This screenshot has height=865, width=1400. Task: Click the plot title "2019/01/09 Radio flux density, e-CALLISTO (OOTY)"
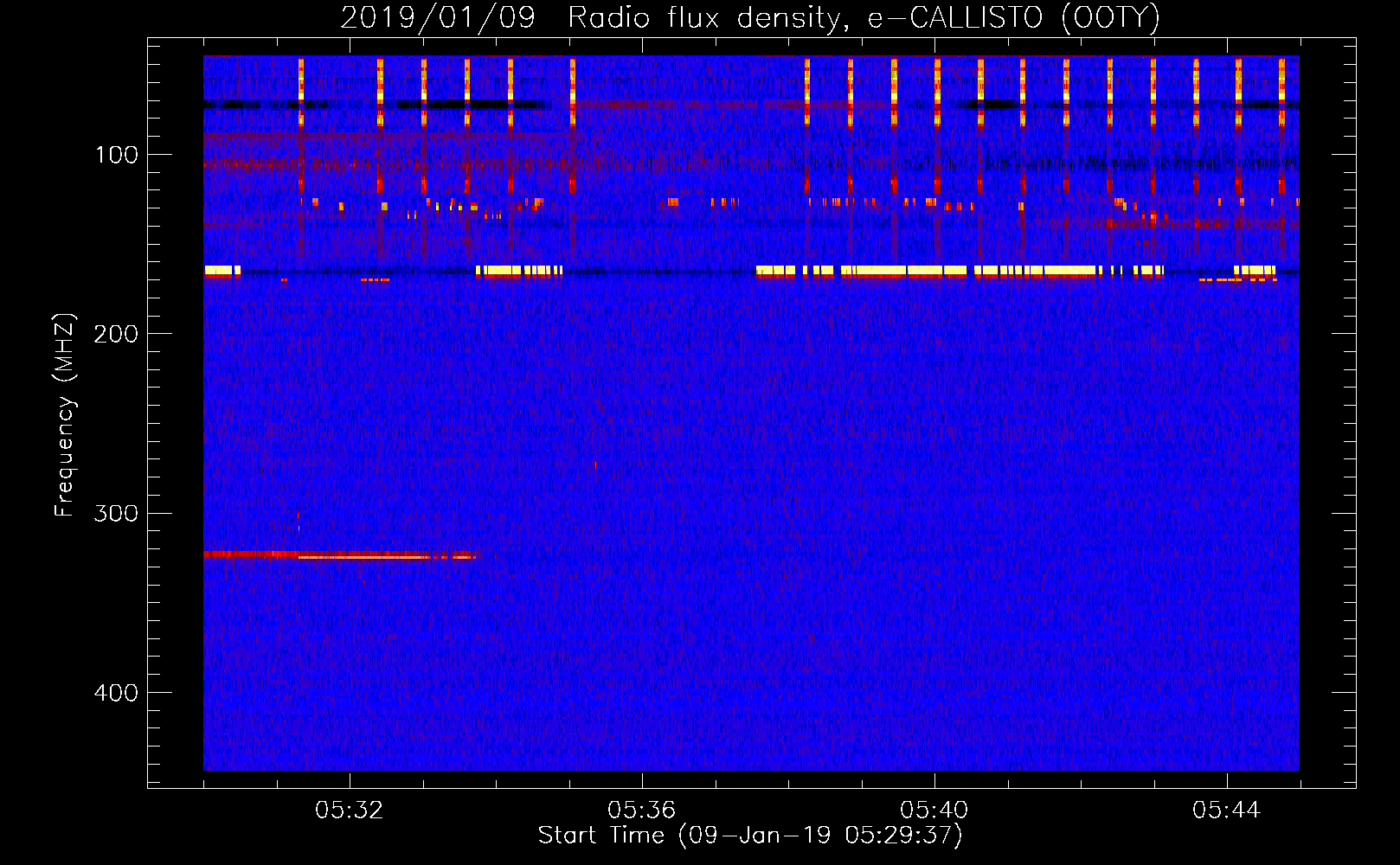pos(750,17)
